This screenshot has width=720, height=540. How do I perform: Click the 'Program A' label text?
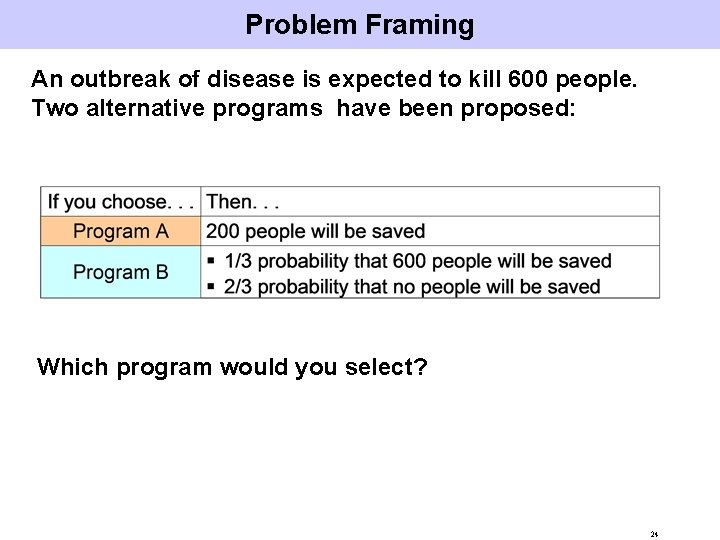pyautogui.click(x=121, y=231)
